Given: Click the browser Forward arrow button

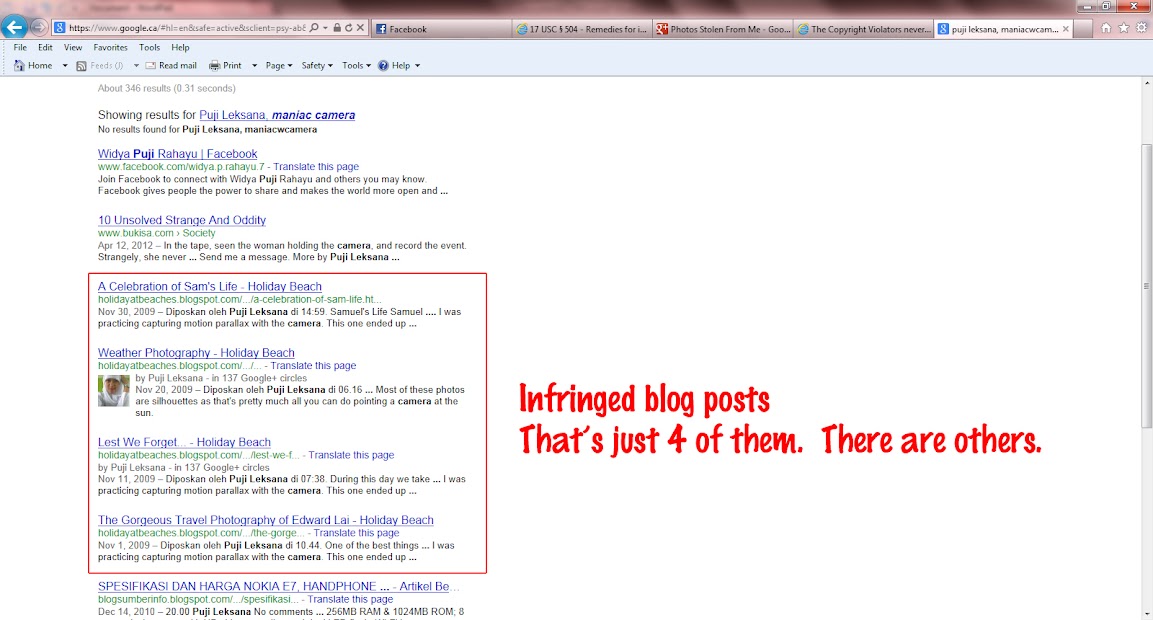Looking at the screenshot, I should coord(39,28).
